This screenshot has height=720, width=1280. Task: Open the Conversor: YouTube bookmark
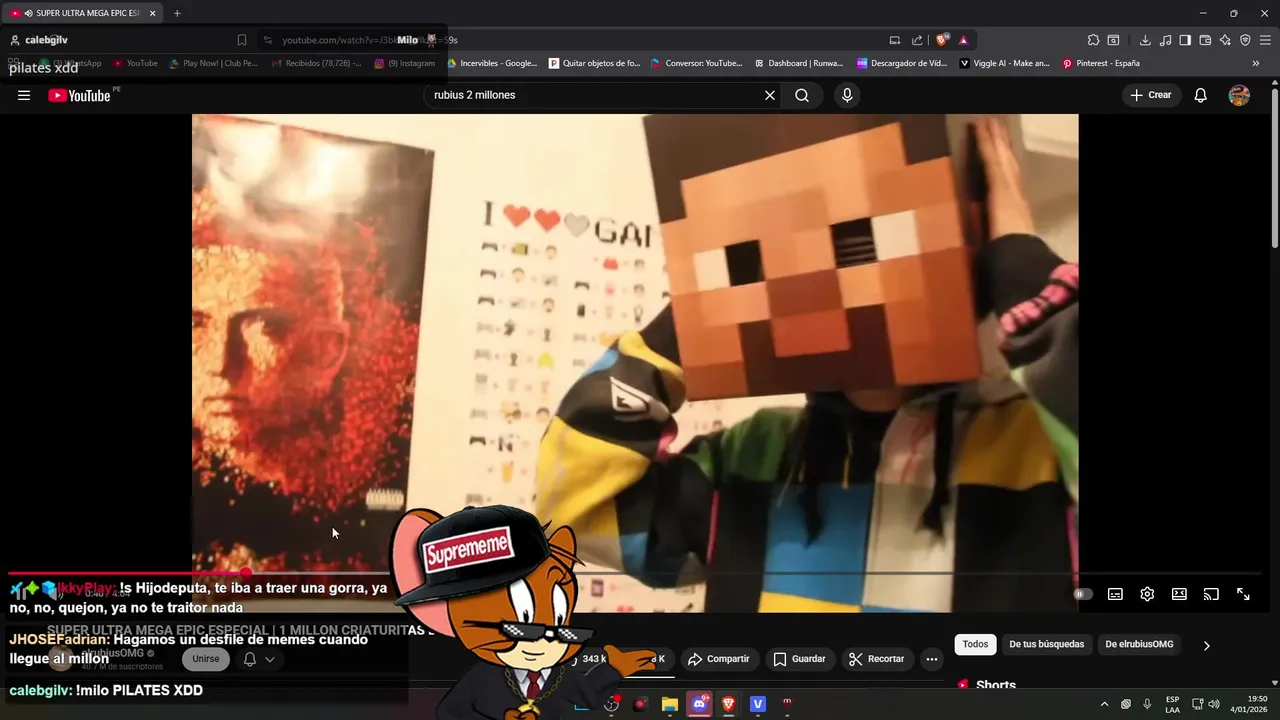click(696, 63)
